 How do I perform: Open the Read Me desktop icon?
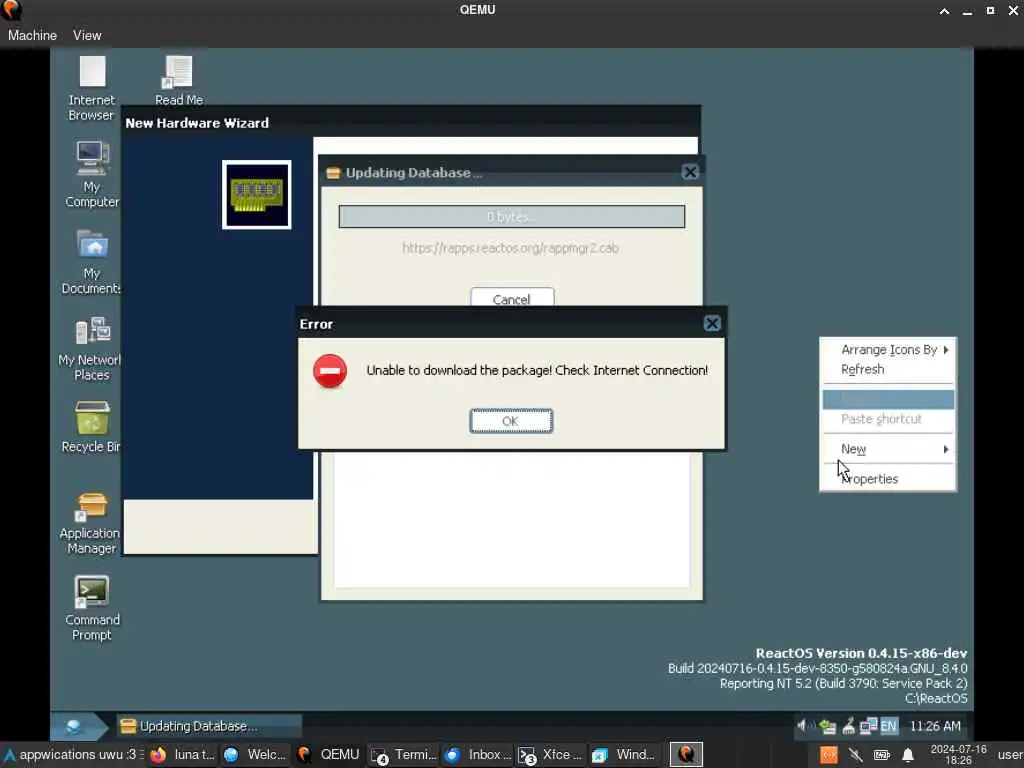[x=178, y=80]
